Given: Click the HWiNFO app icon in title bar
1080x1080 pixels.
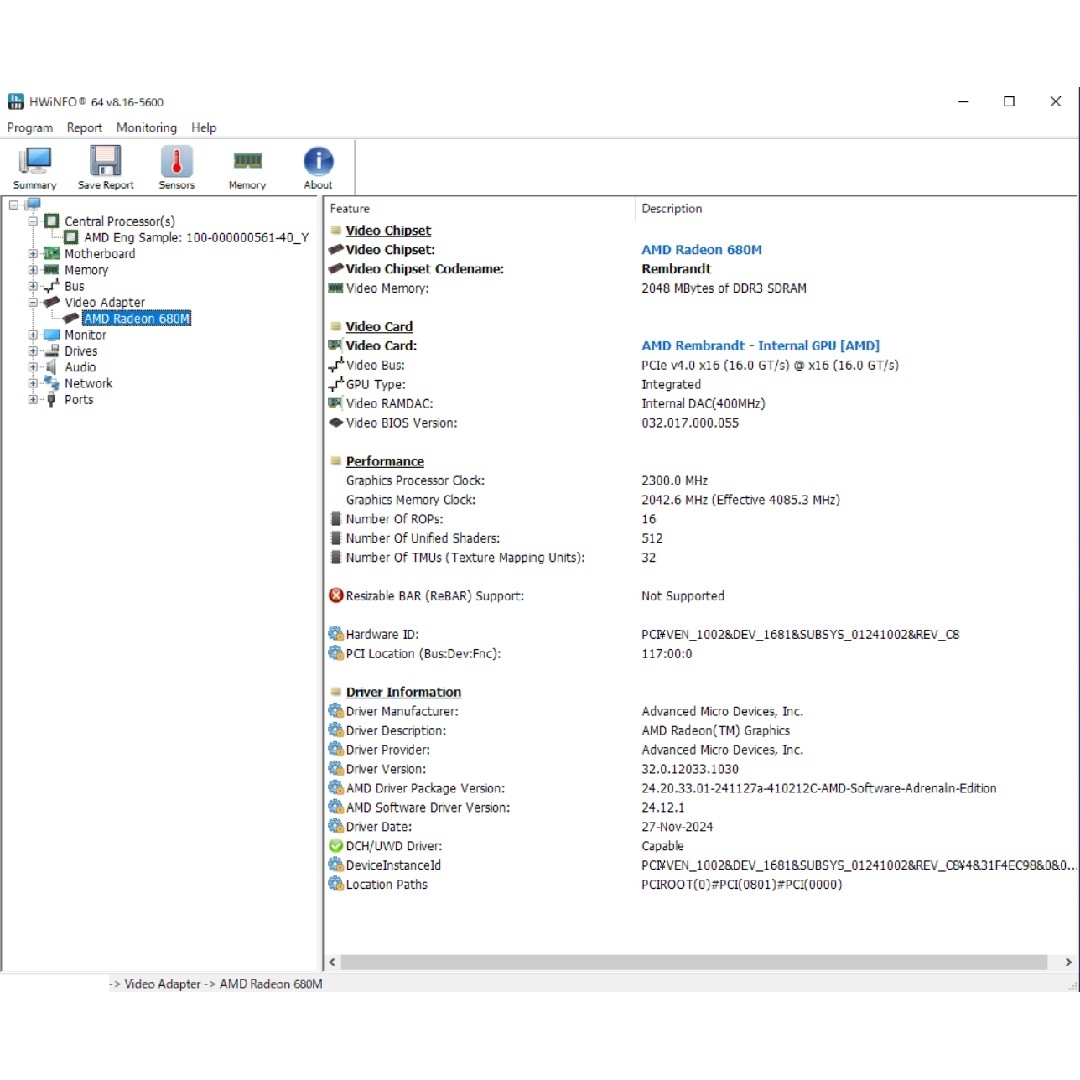Looking at the screenshot, I should click(x=16, y=101).
